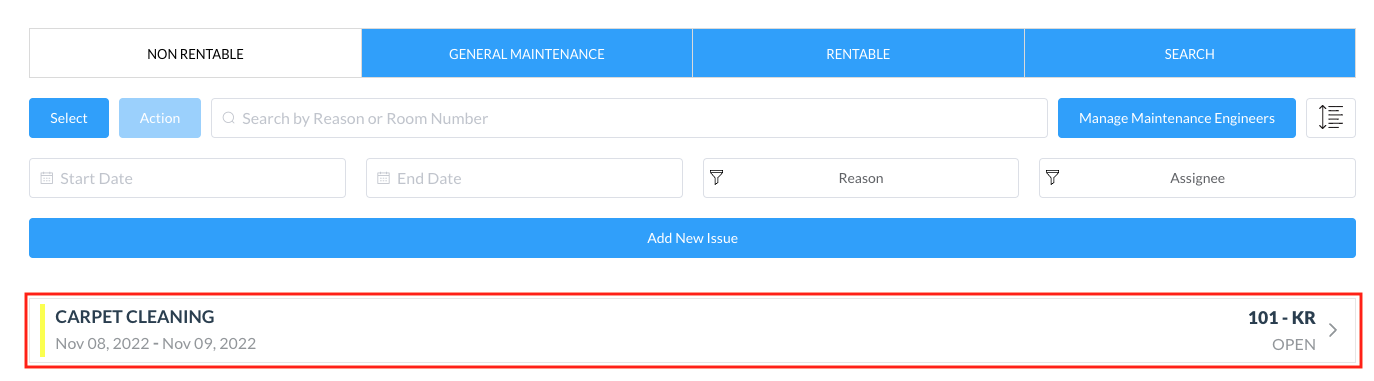Open Manage Maintenance Engineers
Screen dimensions: 1374x381
point(1177,118)
